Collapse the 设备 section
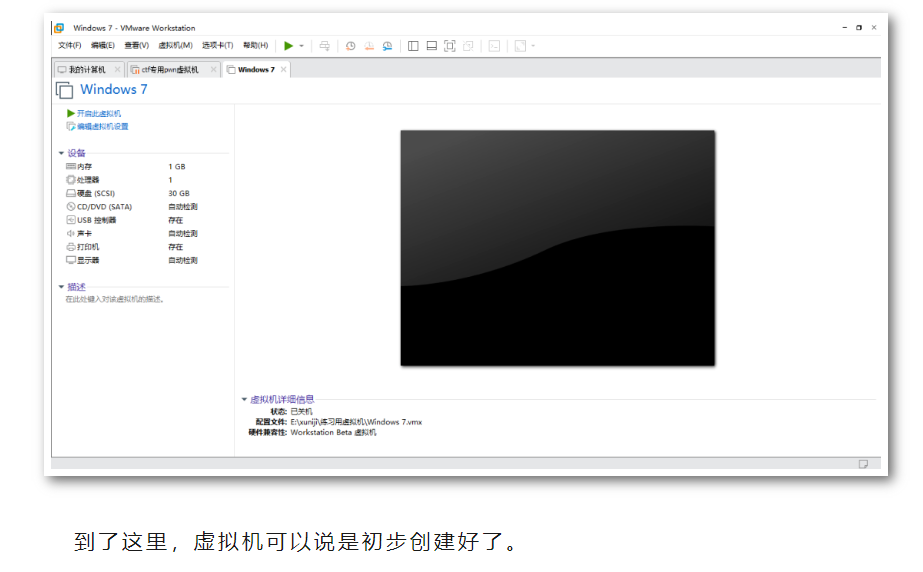 click(x=61, y=153)
